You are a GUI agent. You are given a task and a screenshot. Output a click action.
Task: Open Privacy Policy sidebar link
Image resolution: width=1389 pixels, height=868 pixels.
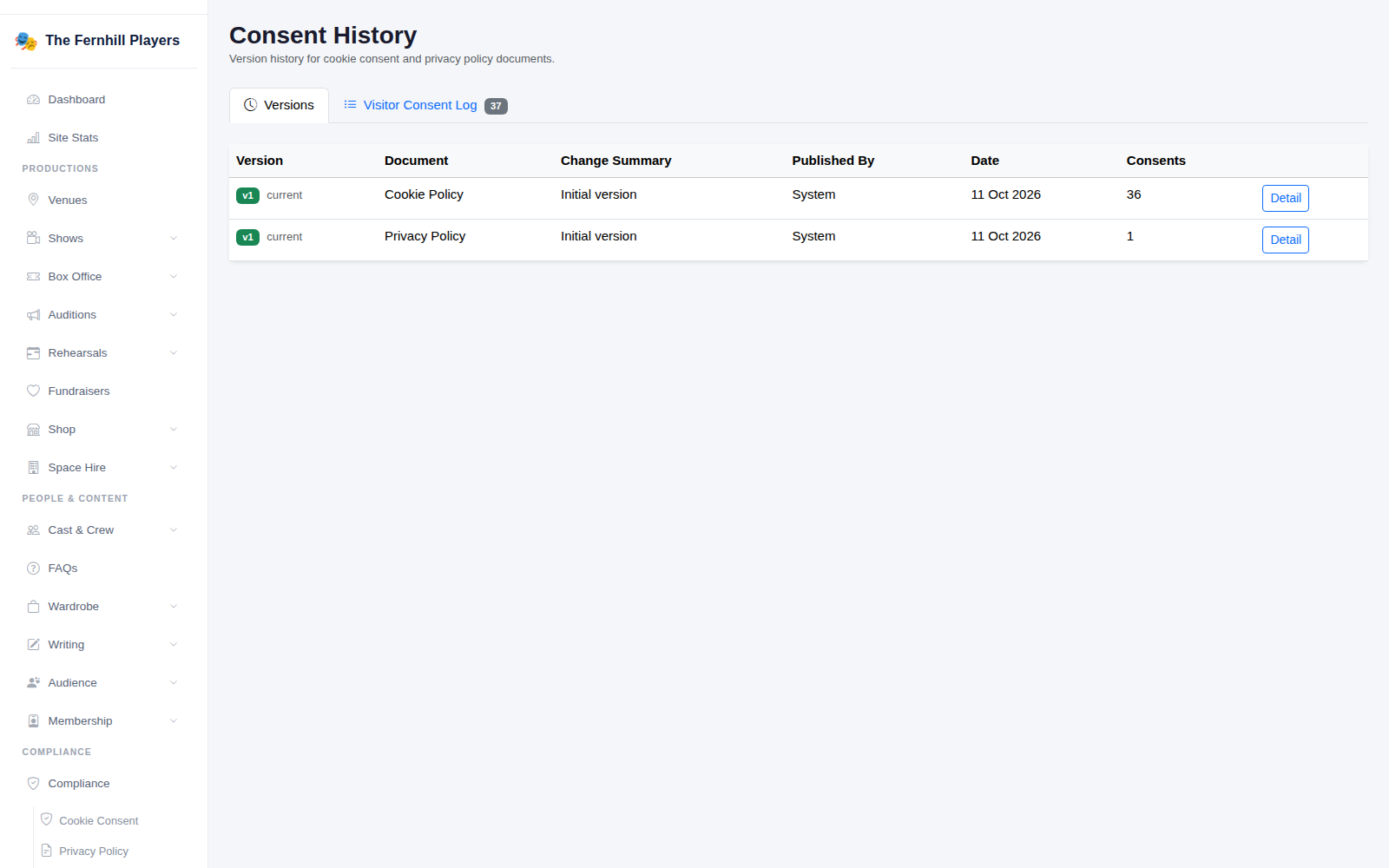coord(94,852)
